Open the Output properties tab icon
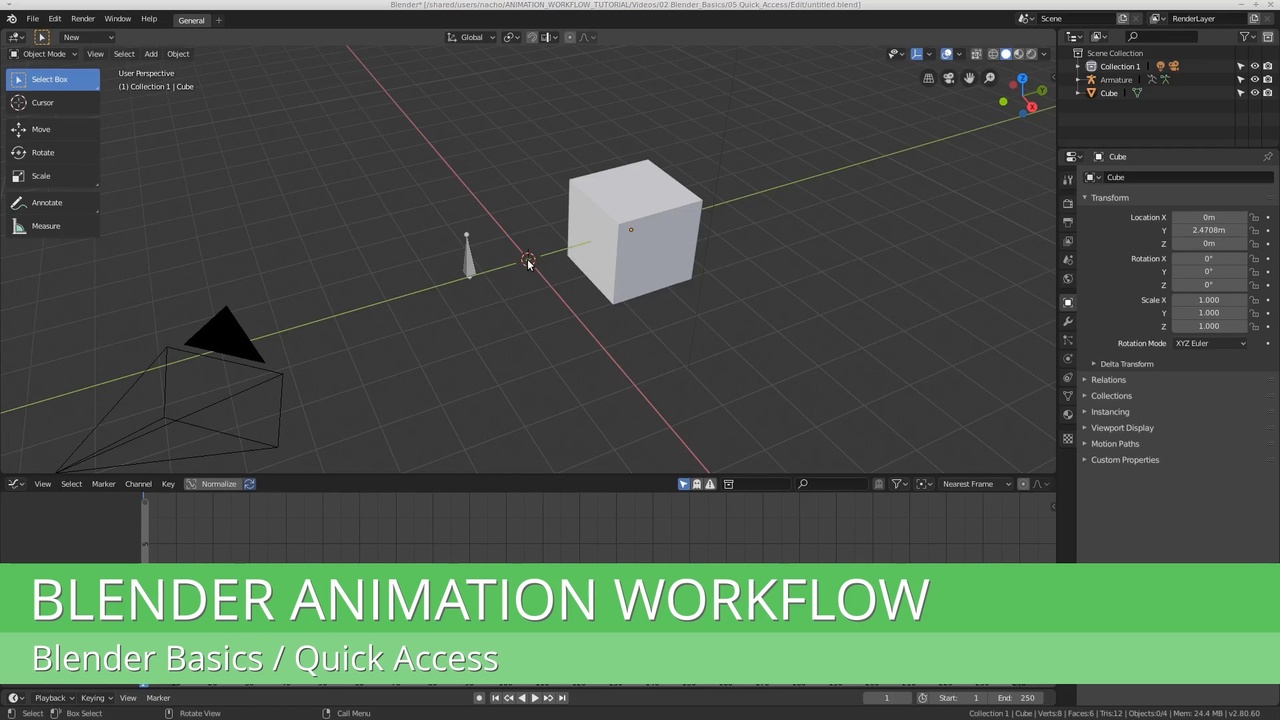The height and width of the screenshot is (720, 1280). [x=1068, y=222]
